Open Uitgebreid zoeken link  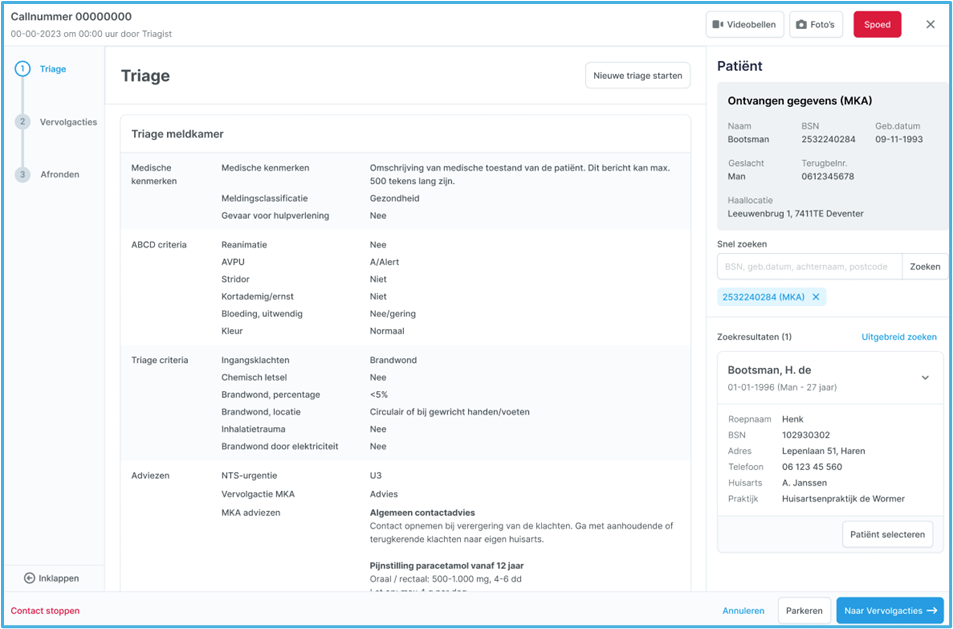[898, 337]
